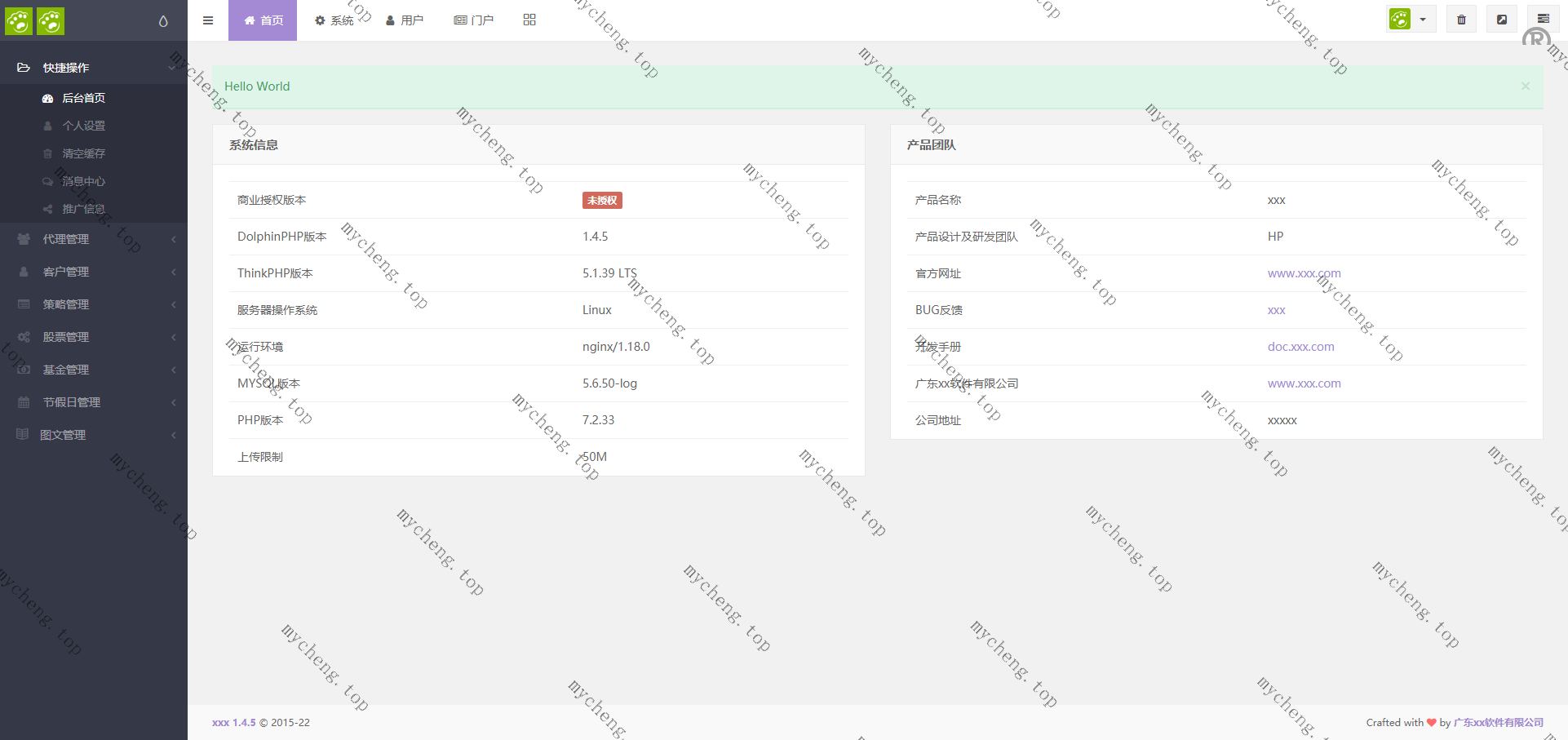Click the open-frontend external link icon

pyautogui.click(x=1502, y=20)
